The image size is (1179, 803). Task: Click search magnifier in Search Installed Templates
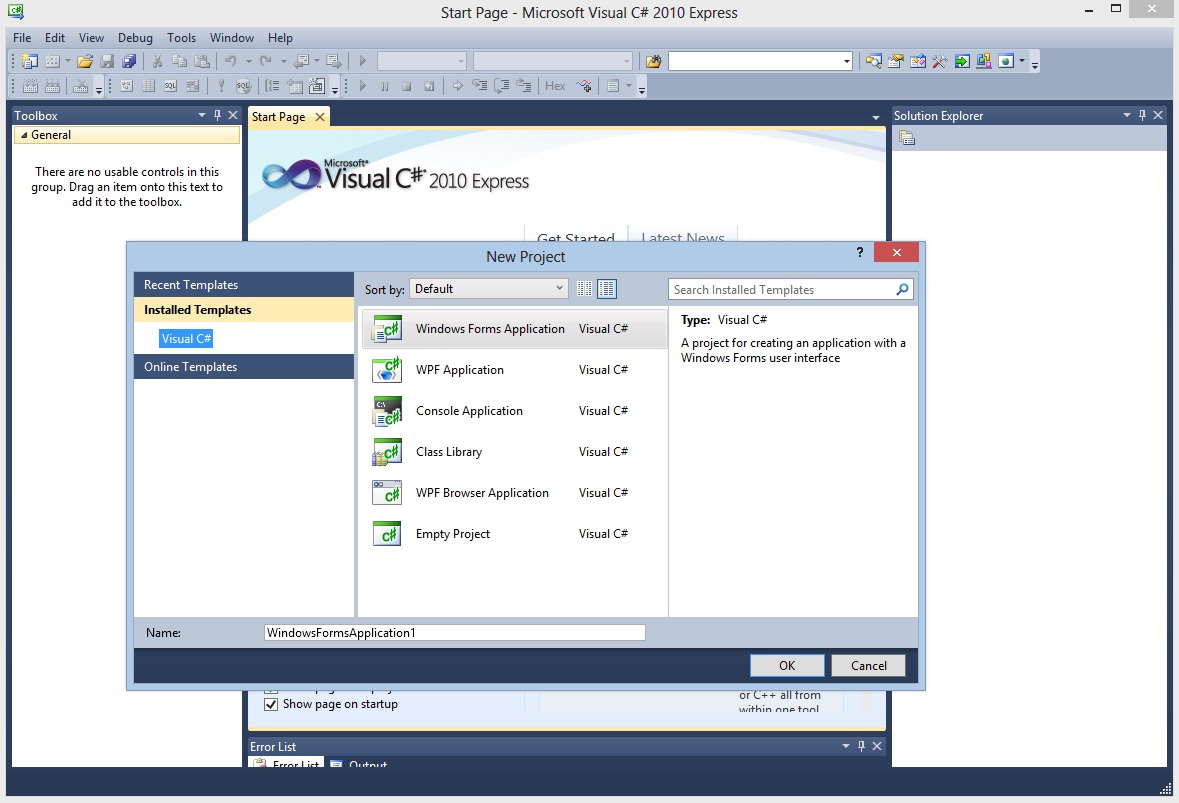[x=902, y=289]
